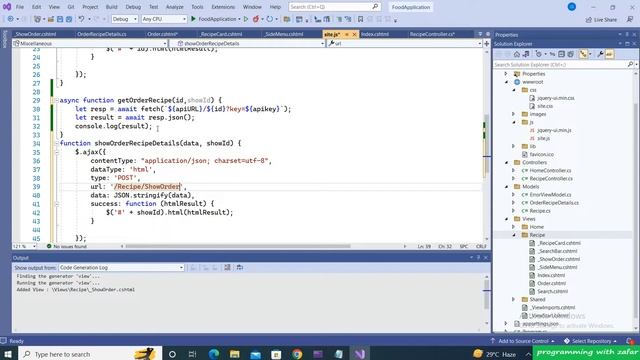The height and width of the screenshot is (360, 640).
Task: Open Task View on Windows taskbar
Action: [193, 354]
